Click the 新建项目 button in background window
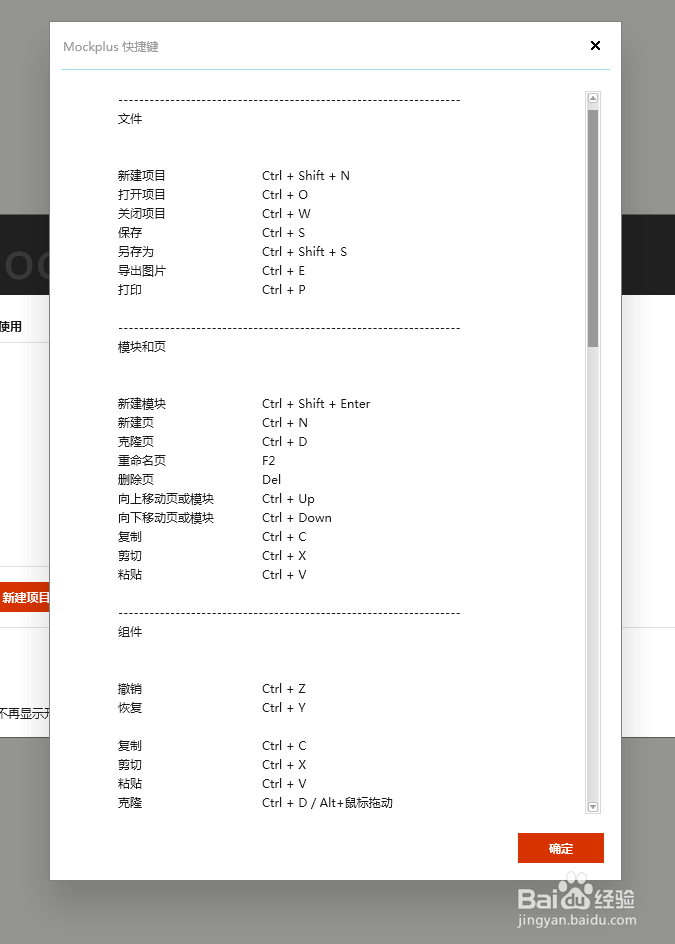The height and width of the screenshot is (944, 675). (x=25, y=597)
